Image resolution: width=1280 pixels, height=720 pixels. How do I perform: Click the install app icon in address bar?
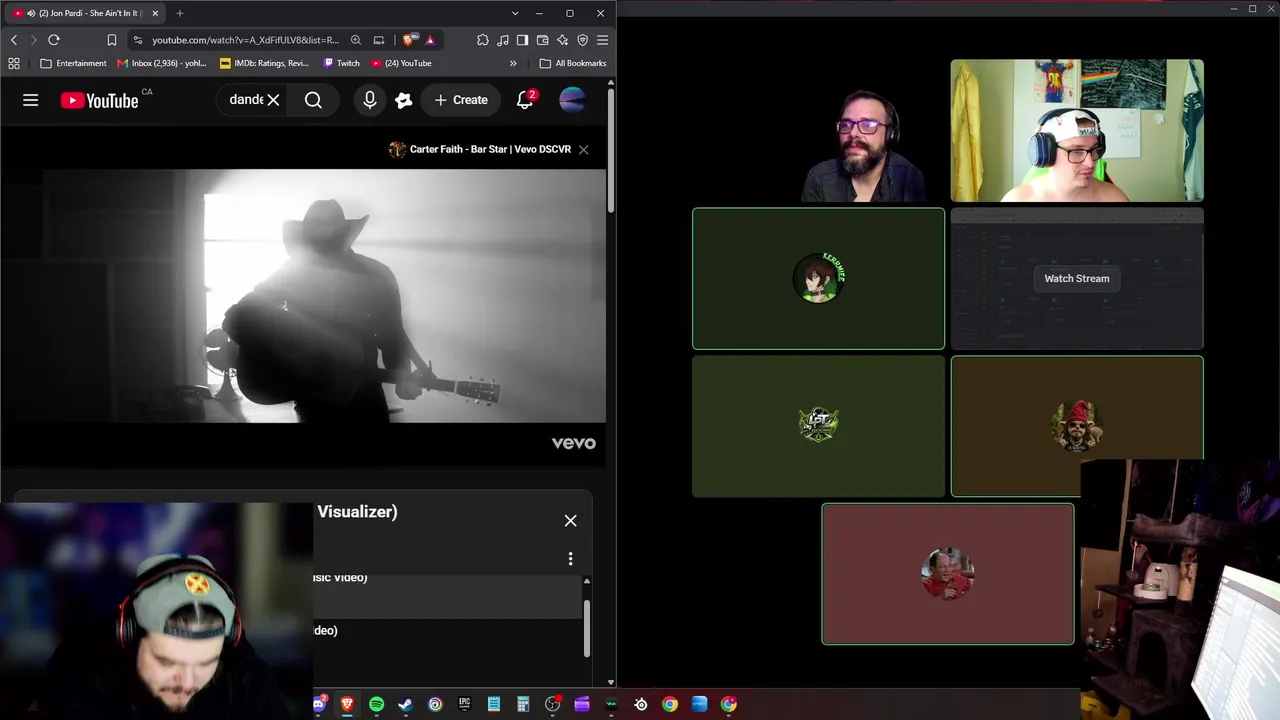pos(379,40)
